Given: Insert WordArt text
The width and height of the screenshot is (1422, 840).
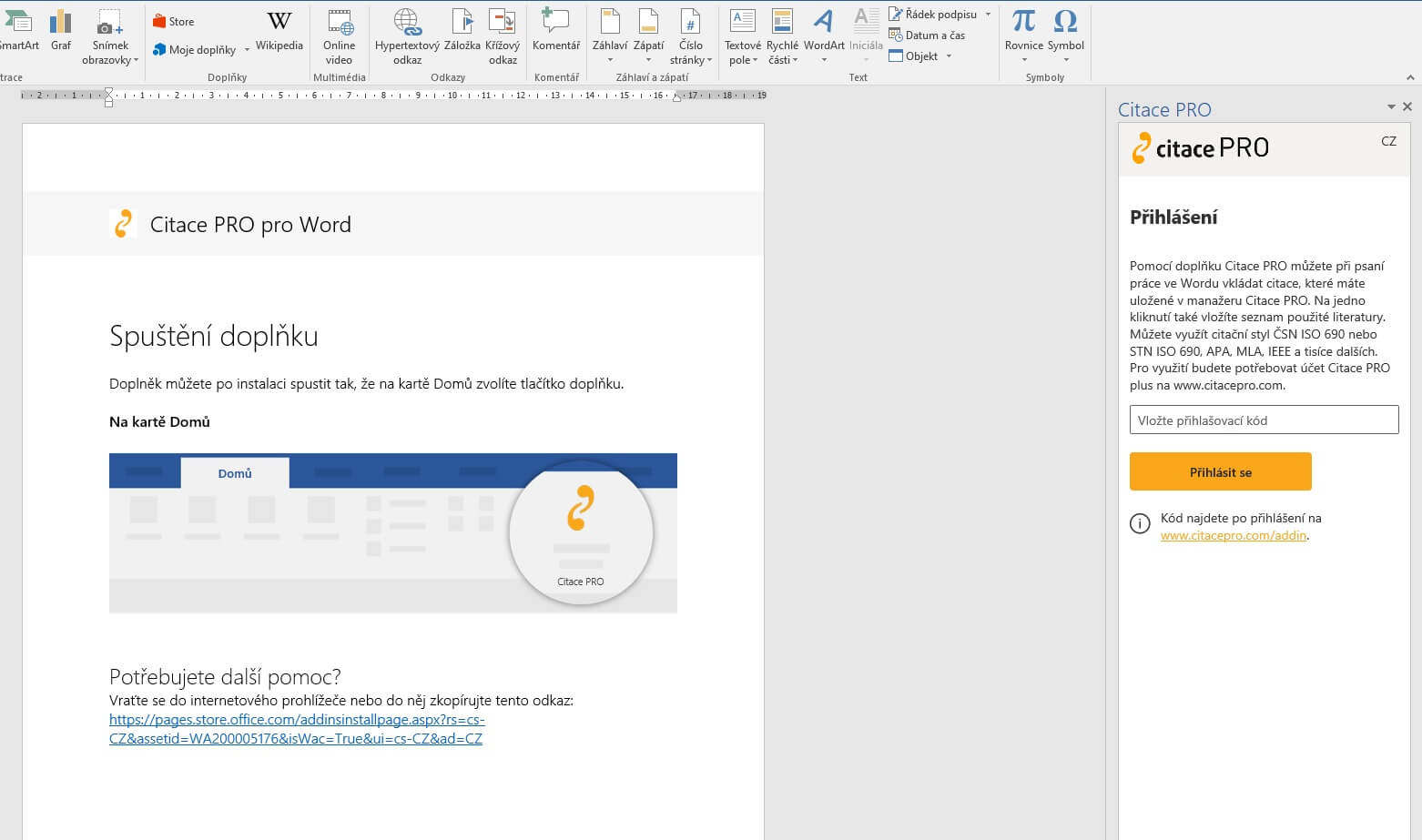Looking at the screenshot, I should [824, 37].
